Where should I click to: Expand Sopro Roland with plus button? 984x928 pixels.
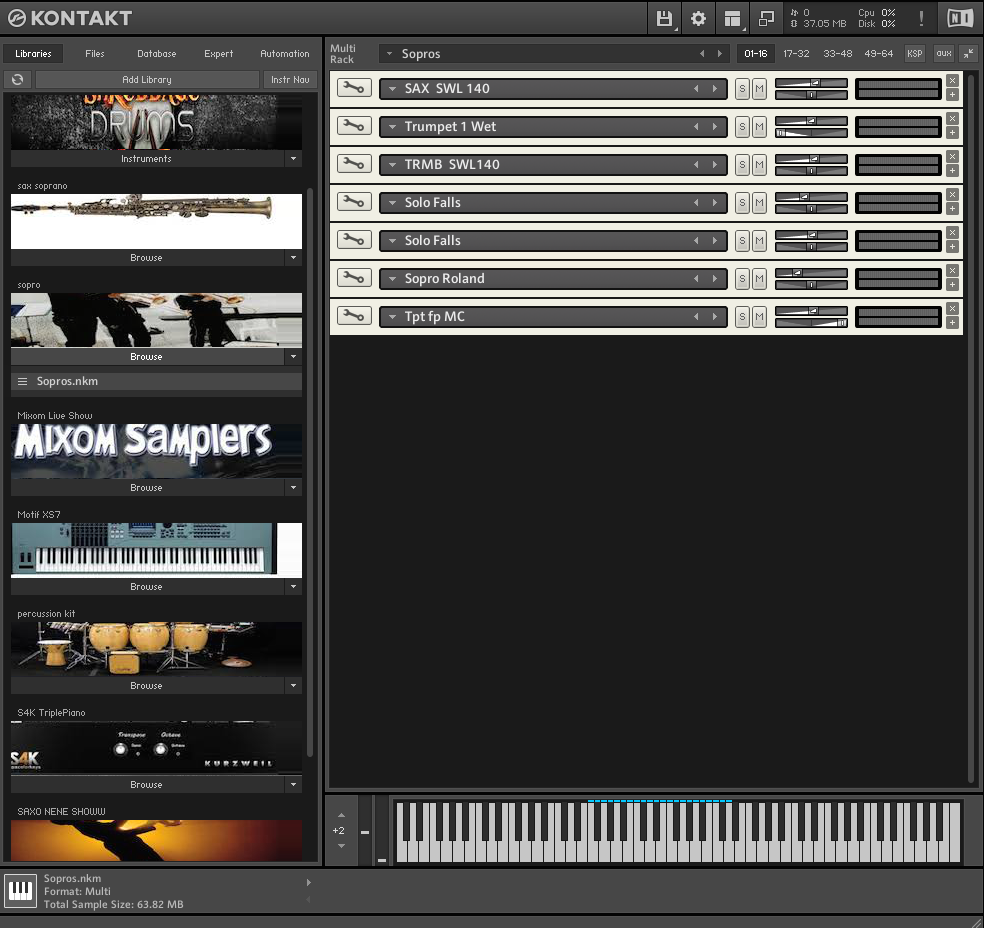click(952, 285)
